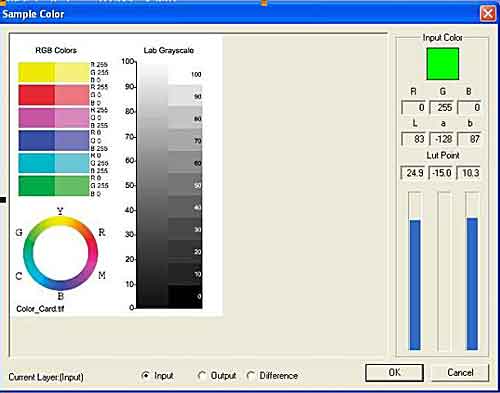Click the Cancel button

click(460, 372)
